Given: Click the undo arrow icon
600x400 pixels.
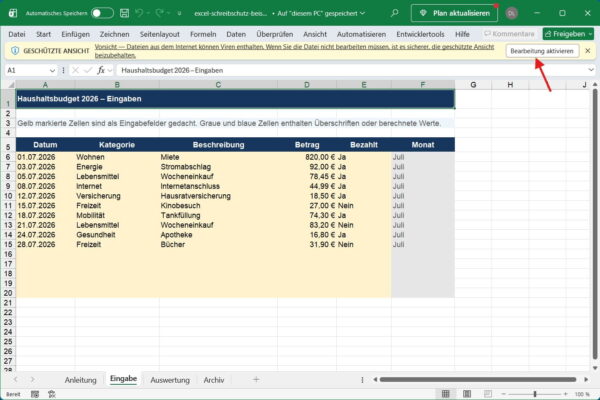Looking at the screenshot, I should pyautogui.click(x=139, y=13).
